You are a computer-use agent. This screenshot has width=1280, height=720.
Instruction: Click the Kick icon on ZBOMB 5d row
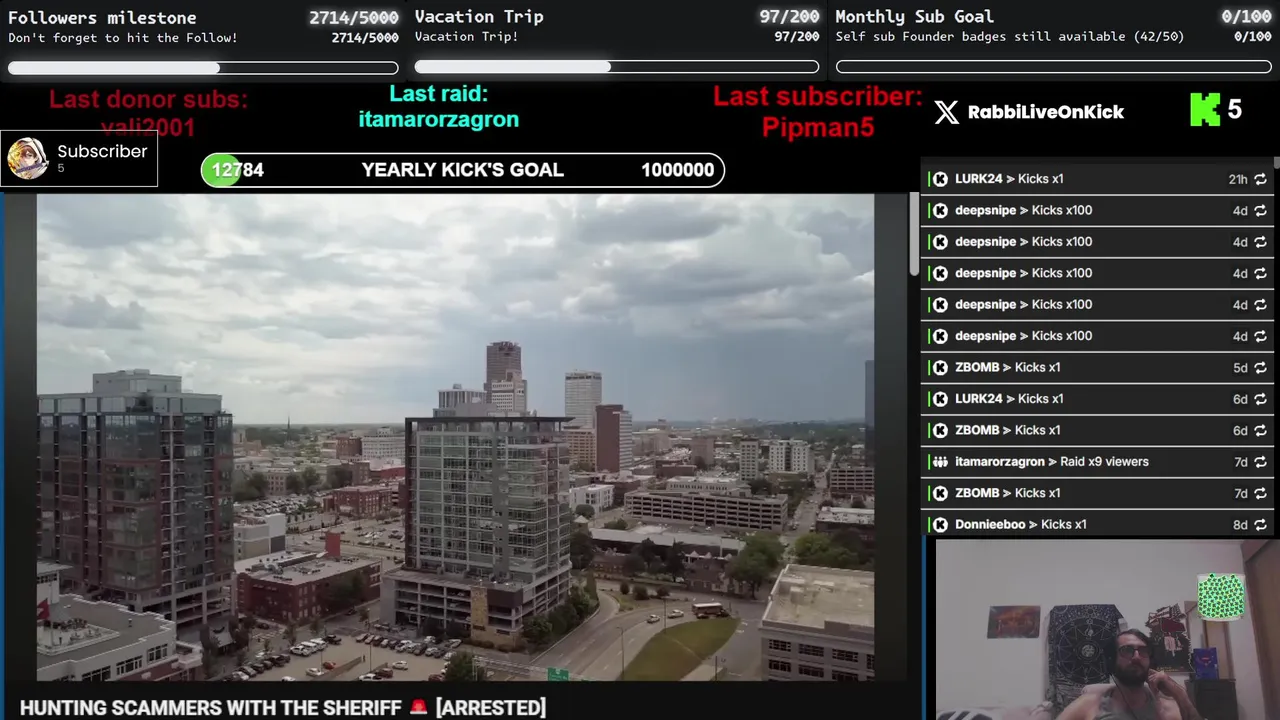point(939,368)
